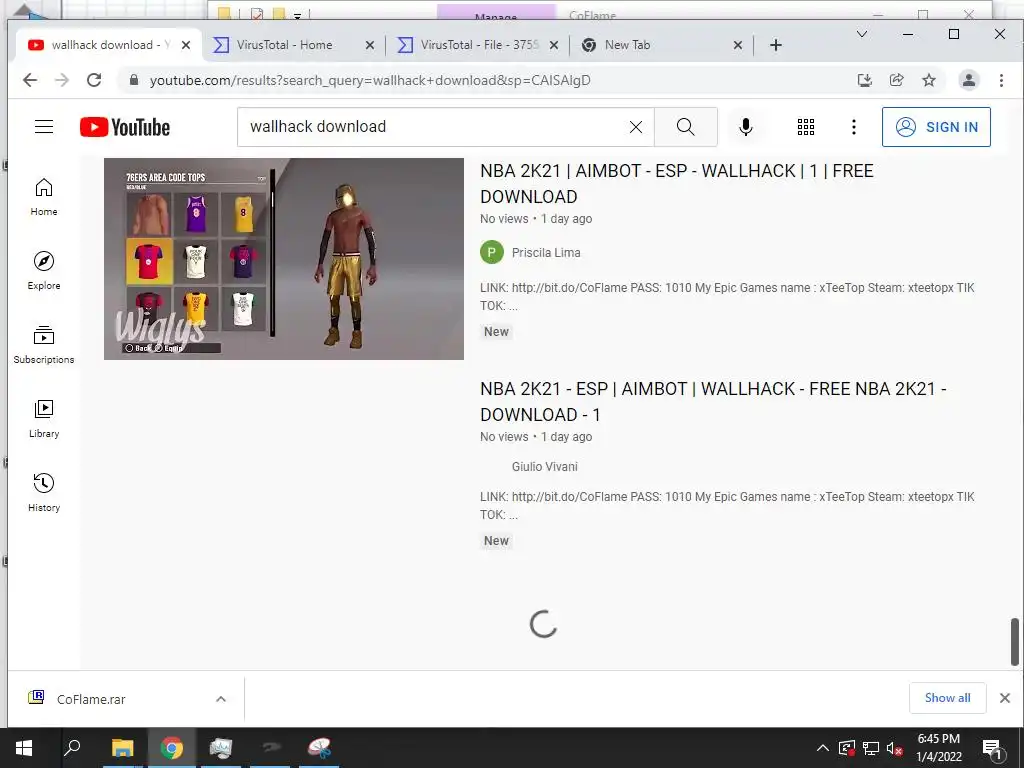Go back using the browser back arrow
Screen dimensions: 1024x768
pyautogui.click(x=30, y=80)
